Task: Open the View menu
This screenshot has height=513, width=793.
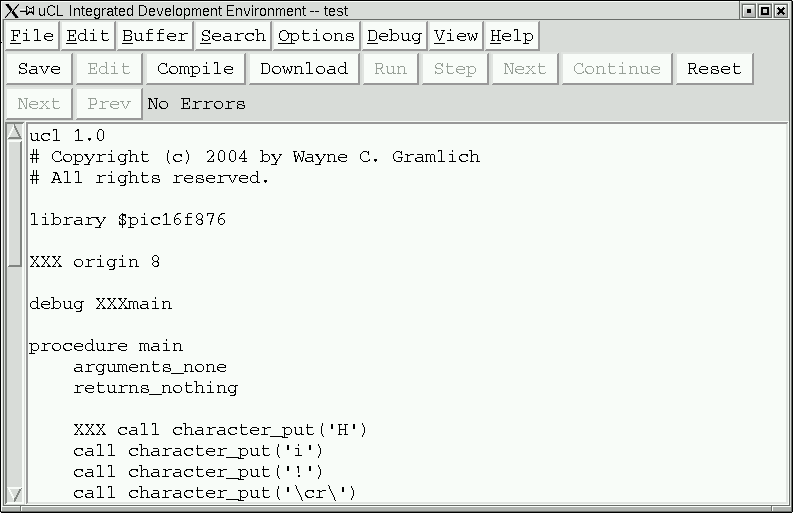Action: click(x=456, y=36)
